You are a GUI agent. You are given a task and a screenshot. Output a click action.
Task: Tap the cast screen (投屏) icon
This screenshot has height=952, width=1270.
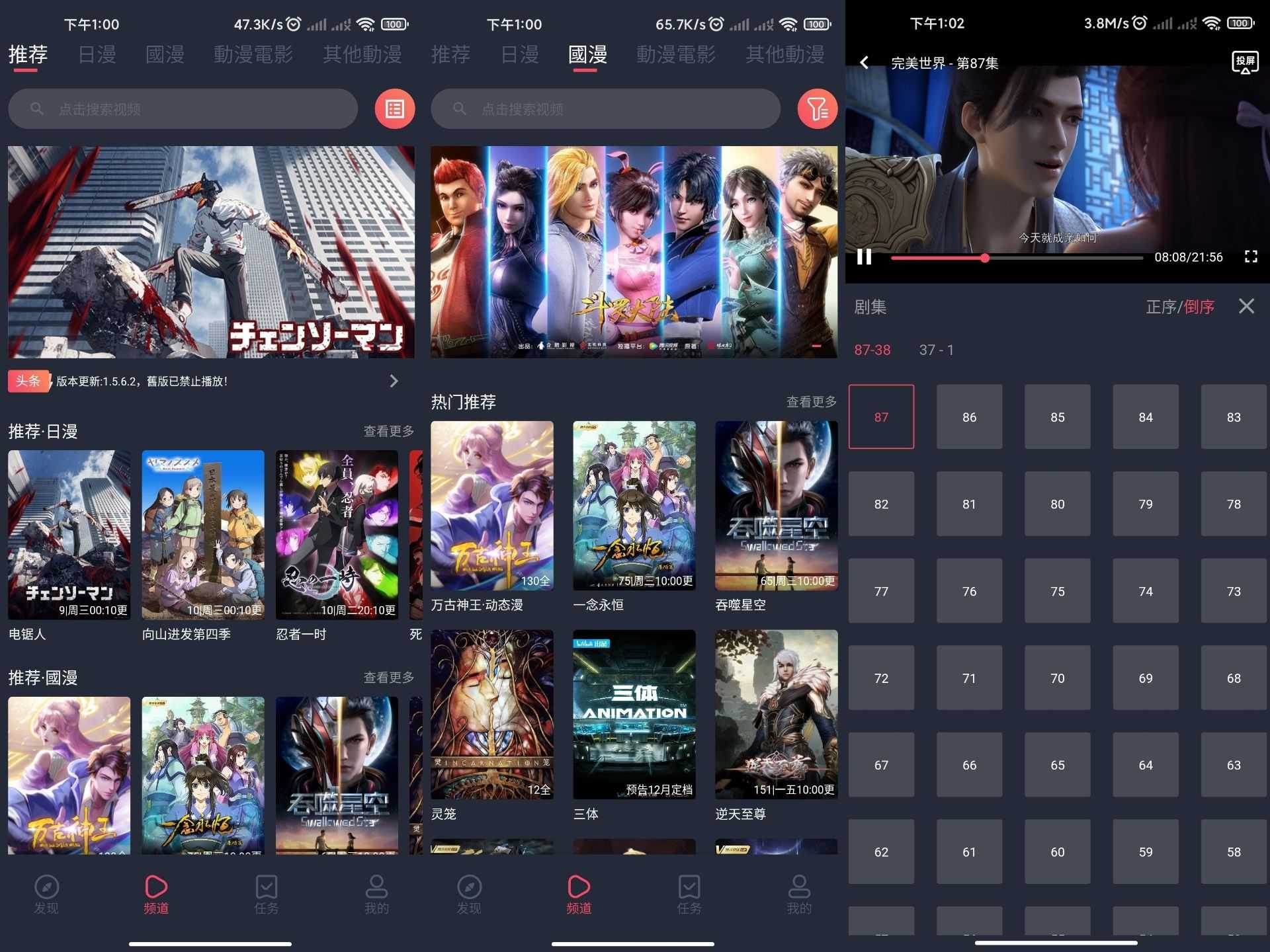pos(1245,63)
